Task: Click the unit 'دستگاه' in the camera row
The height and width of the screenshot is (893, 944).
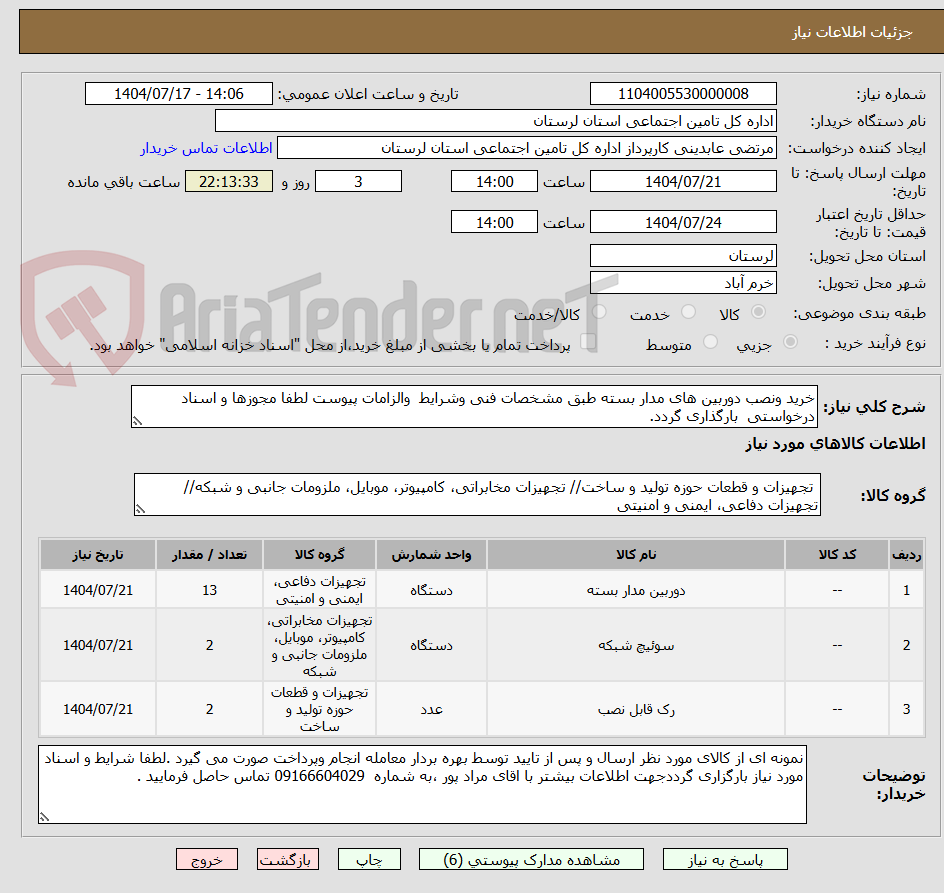Action: 431,590
